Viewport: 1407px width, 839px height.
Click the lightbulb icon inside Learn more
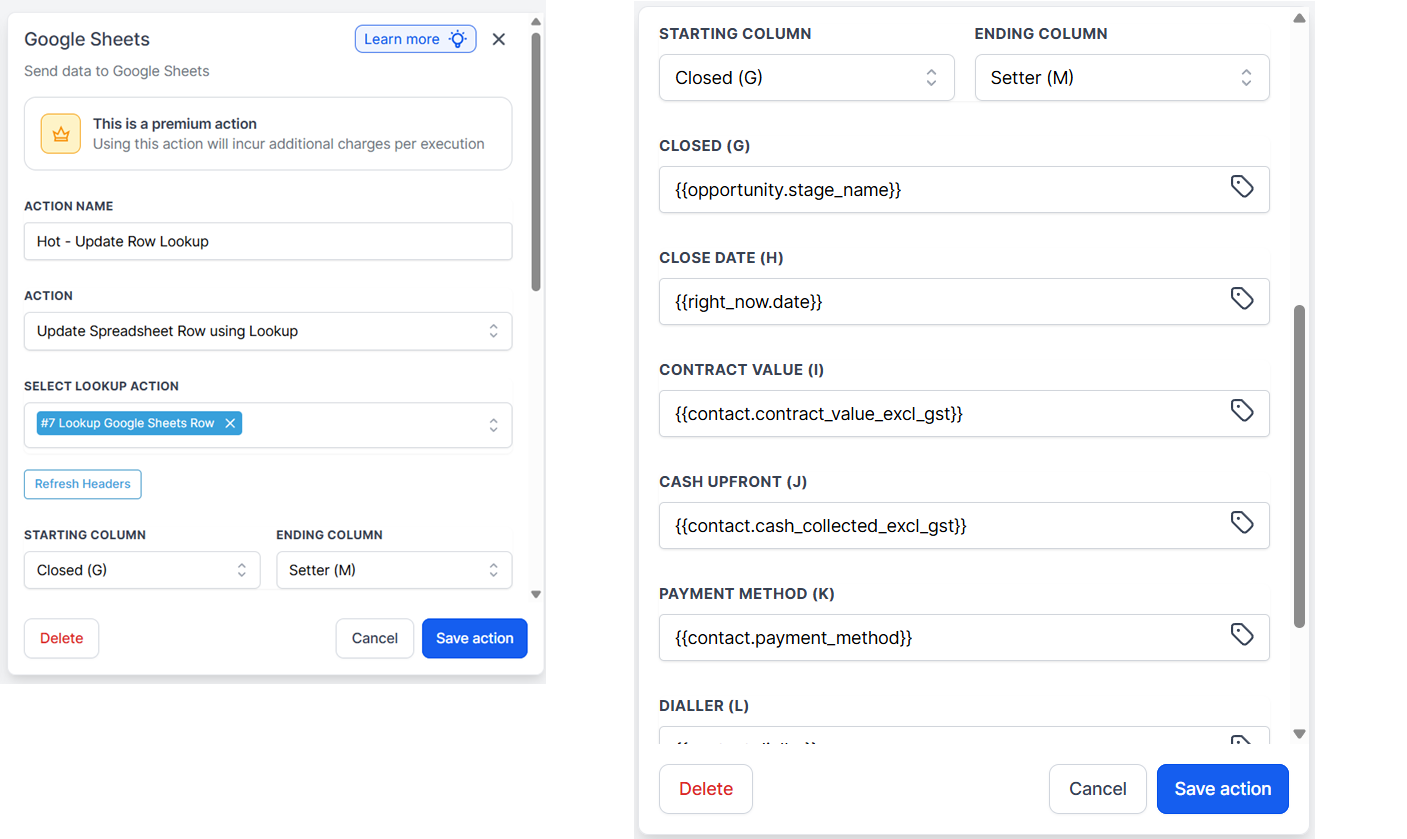point(458,38)
